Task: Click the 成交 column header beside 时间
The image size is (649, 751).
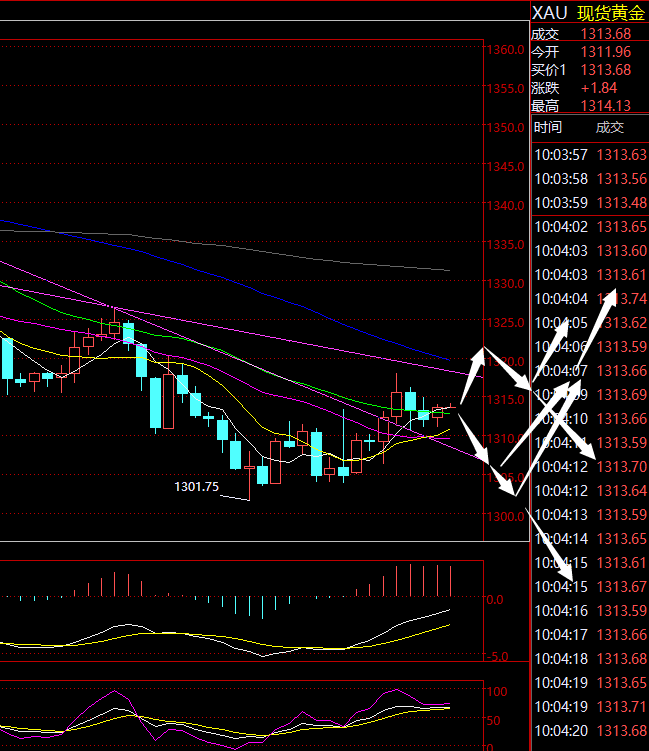Action: pyautogui.click(x=609, y=128)
